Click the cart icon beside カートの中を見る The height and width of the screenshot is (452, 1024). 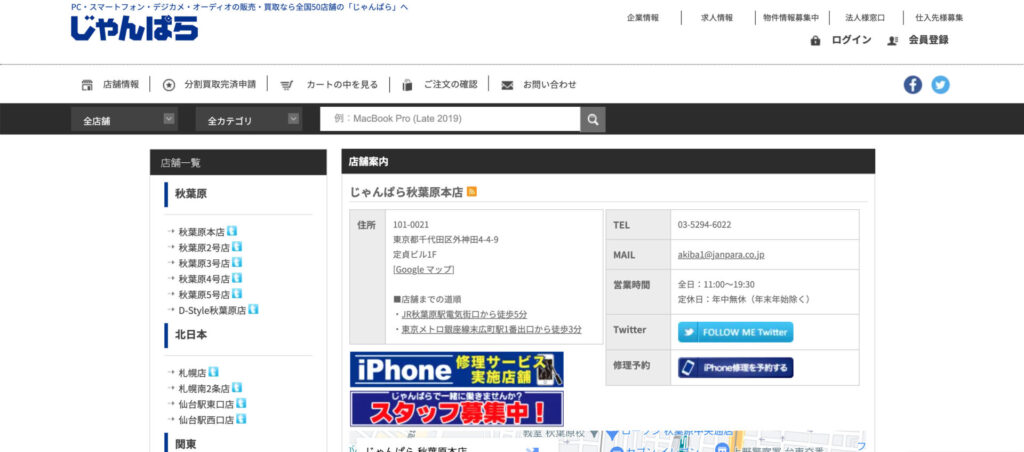point(286,85)
